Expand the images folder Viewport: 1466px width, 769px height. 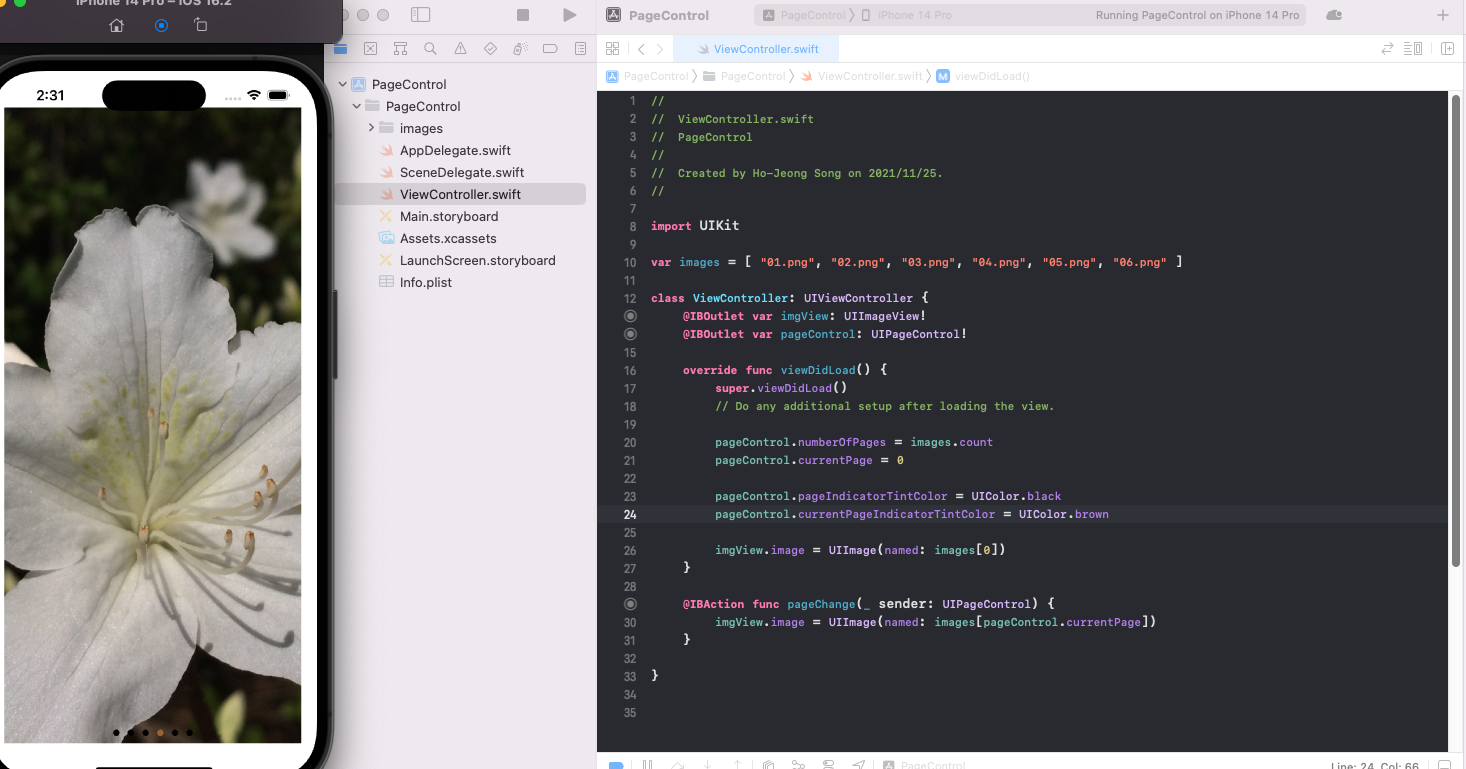(371, 128)
